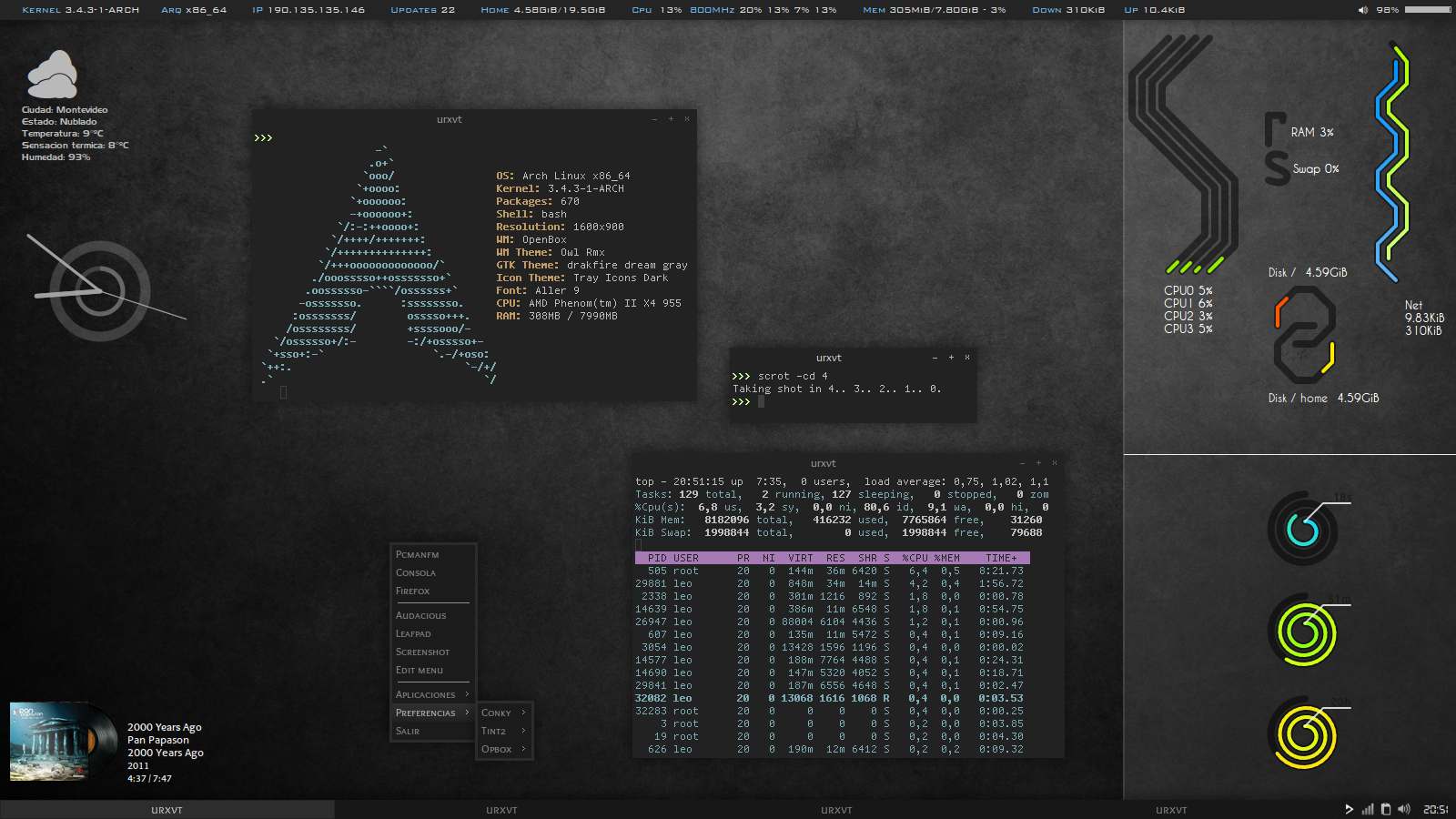Image resolution: width=1456 pixels, height=819 pixels.
Task: Maximize the scrot urxvt terminal window
Action: coord(951,358)
